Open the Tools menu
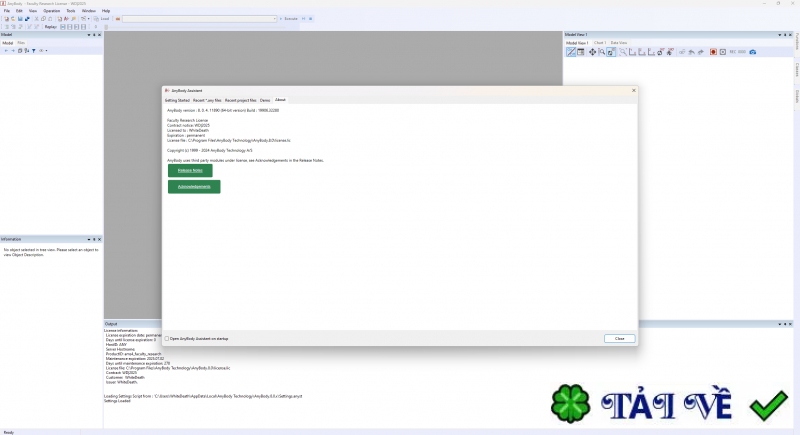The height and width of the screenshot is (435, 800). [x=70, y=11]
